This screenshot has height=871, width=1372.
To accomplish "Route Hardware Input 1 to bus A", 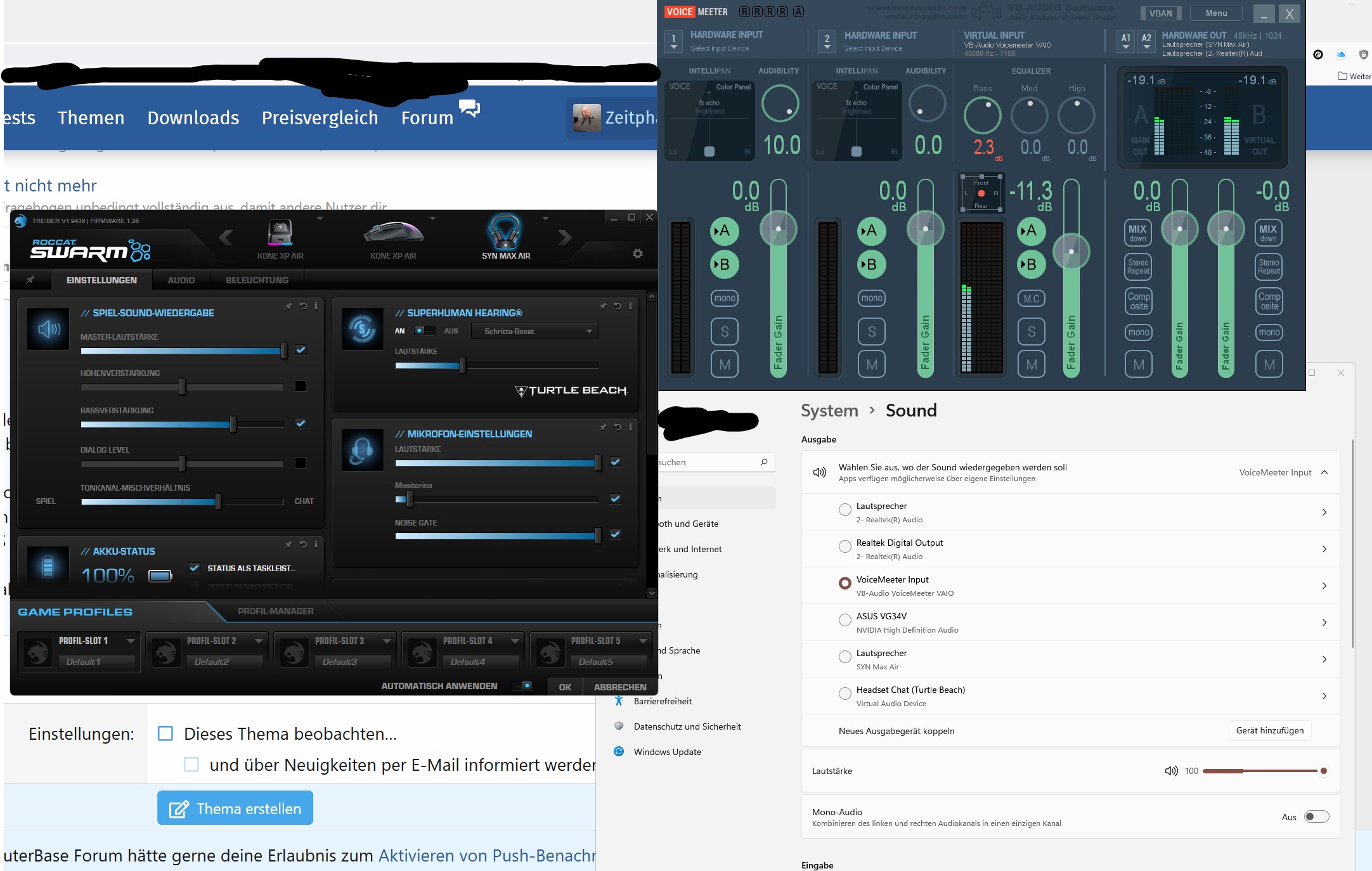I will click(x=725, y=231).
